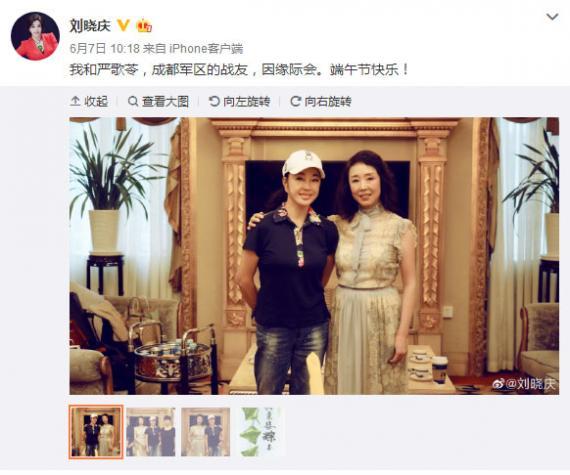Image resolution: width=570 pixels, height=475 pixels.
Task: Select the third photo thumbnail
Action: pos(206,432)
